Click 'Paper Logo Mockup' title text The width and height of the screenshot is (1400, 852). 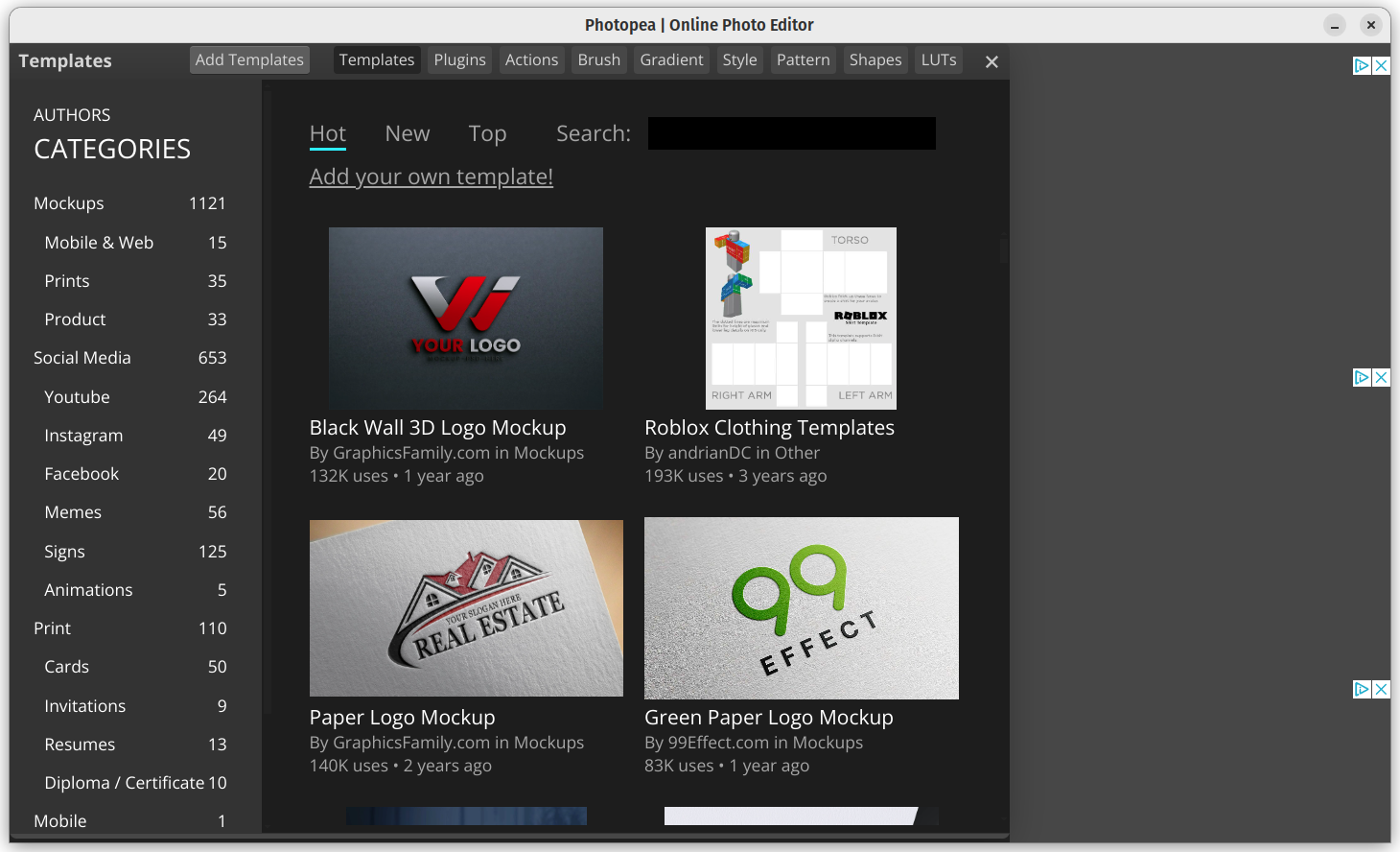403,718
